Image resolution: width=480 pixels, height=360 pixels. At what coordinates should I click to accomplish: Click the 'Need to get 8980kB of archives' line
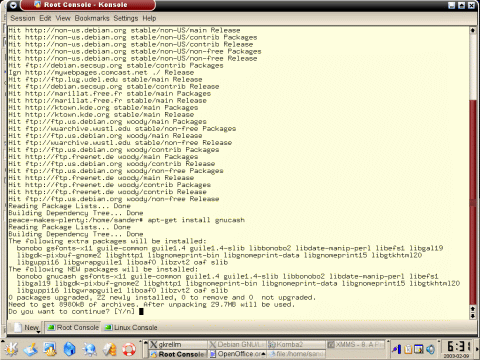pyautogui.click(x=152, y=304)
